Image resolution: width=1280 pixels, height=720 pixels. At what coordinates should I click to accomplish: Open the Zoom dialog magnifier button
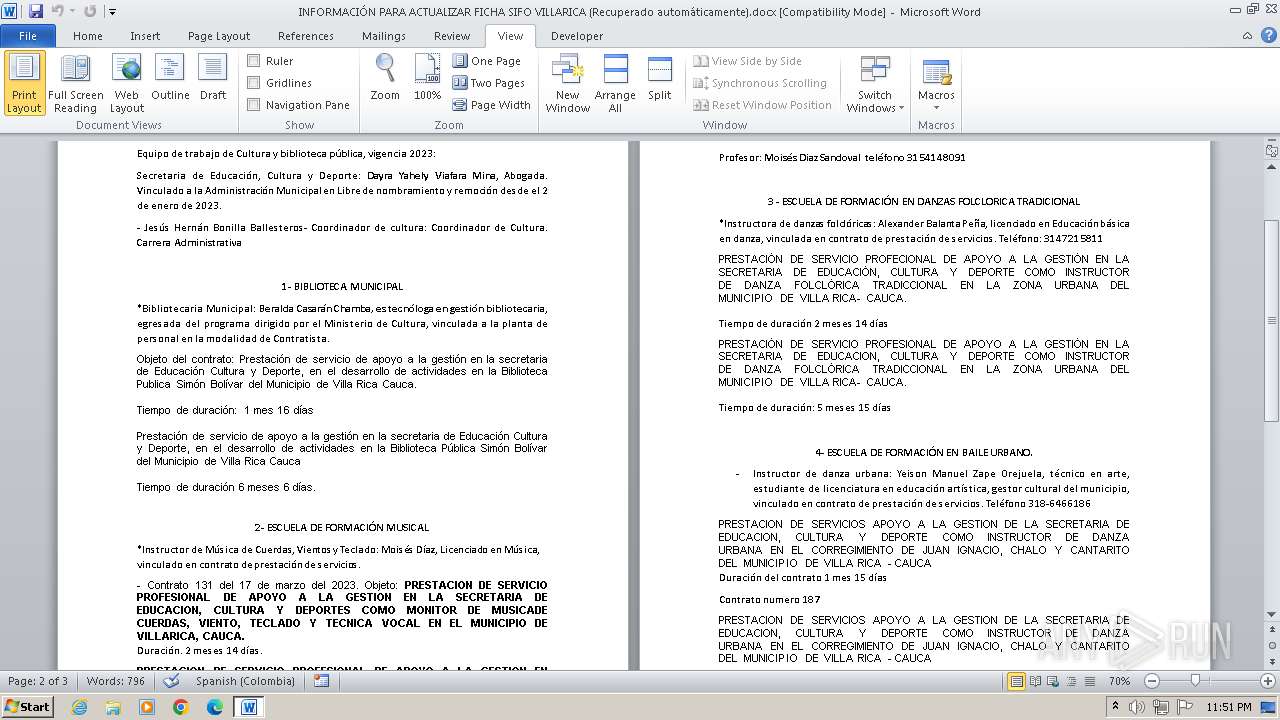(385, 78)
